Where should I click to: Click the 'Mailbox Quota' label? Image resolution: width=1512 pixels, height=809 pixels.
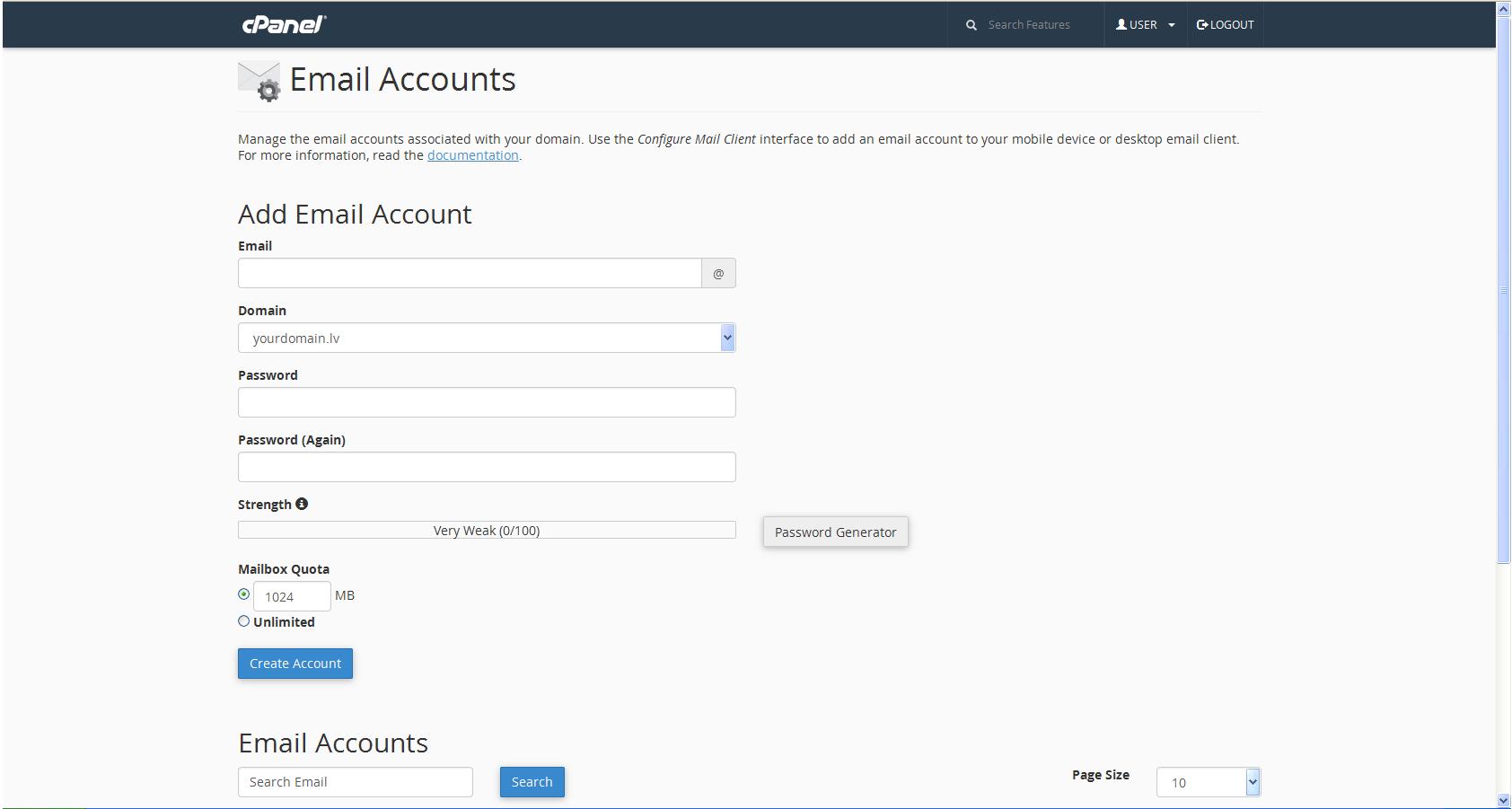coord(284,569)
